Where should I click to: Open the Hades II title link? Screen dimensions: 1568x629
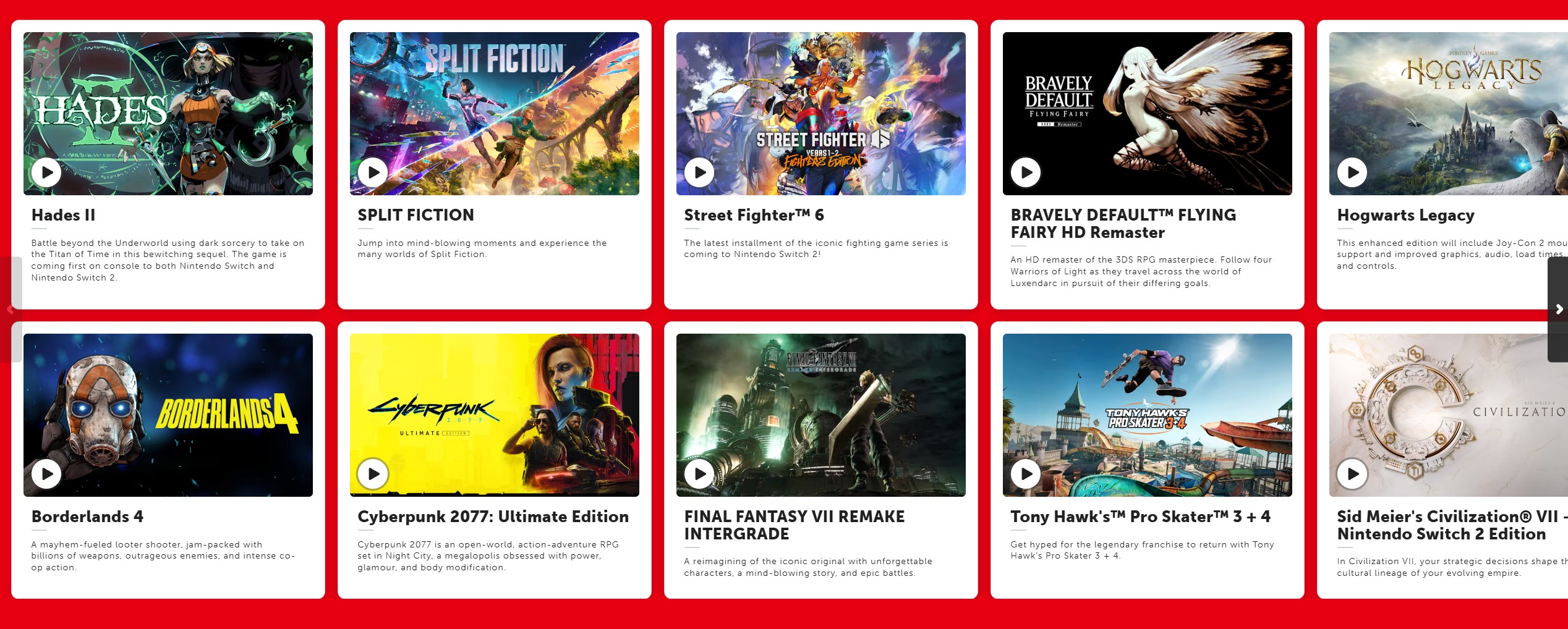coord(64,215)
